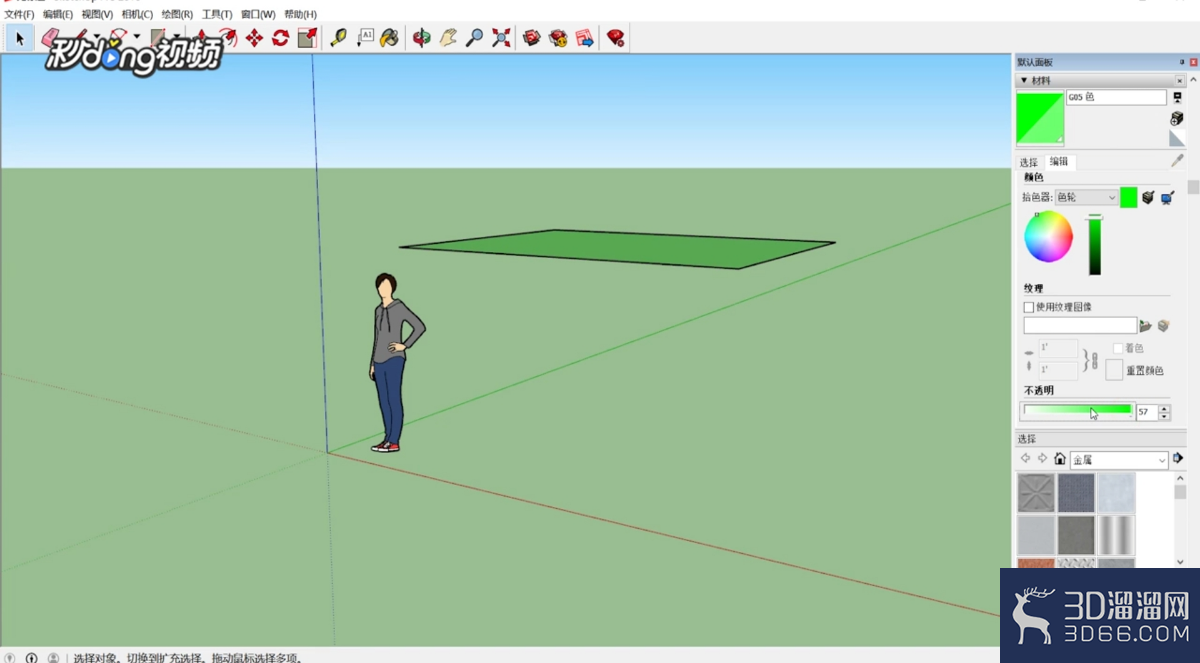The height and width of the screenshot is (663, 1200).
Task: Collapse the 材料 panel triangle
Action: [1024, 81]
